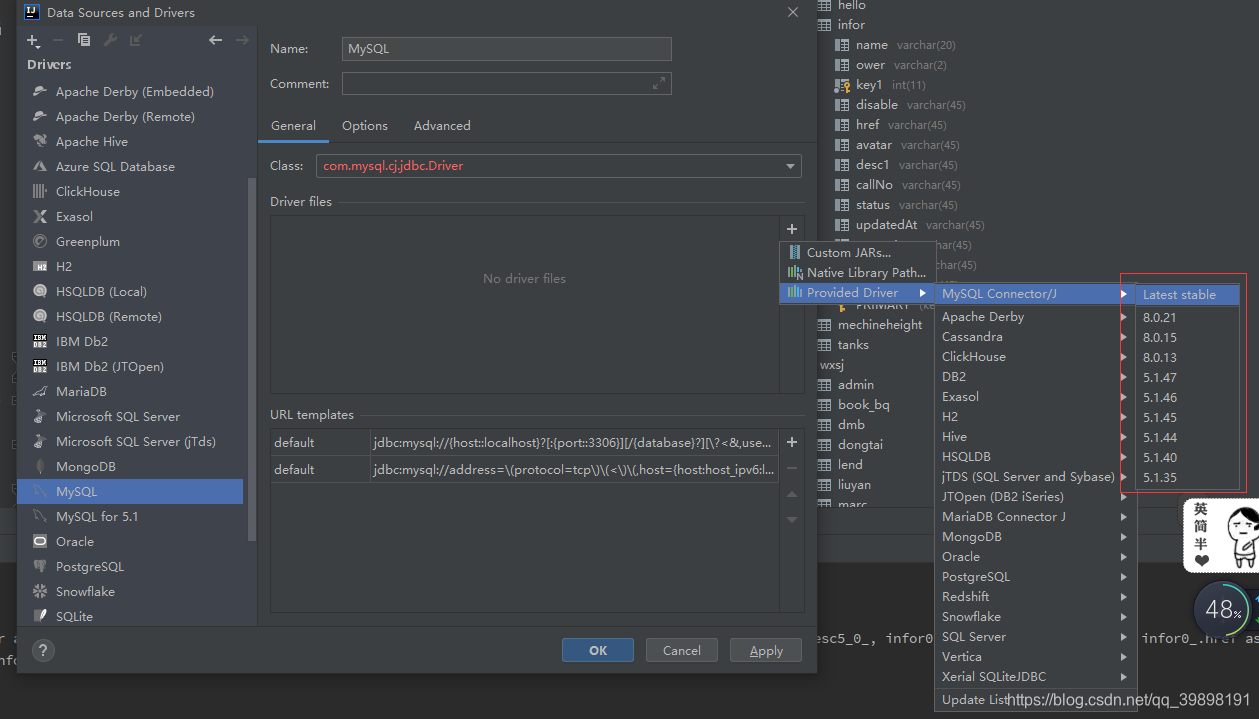Click the duplicate driver icon in toolbar

click(x=84, y=40)
